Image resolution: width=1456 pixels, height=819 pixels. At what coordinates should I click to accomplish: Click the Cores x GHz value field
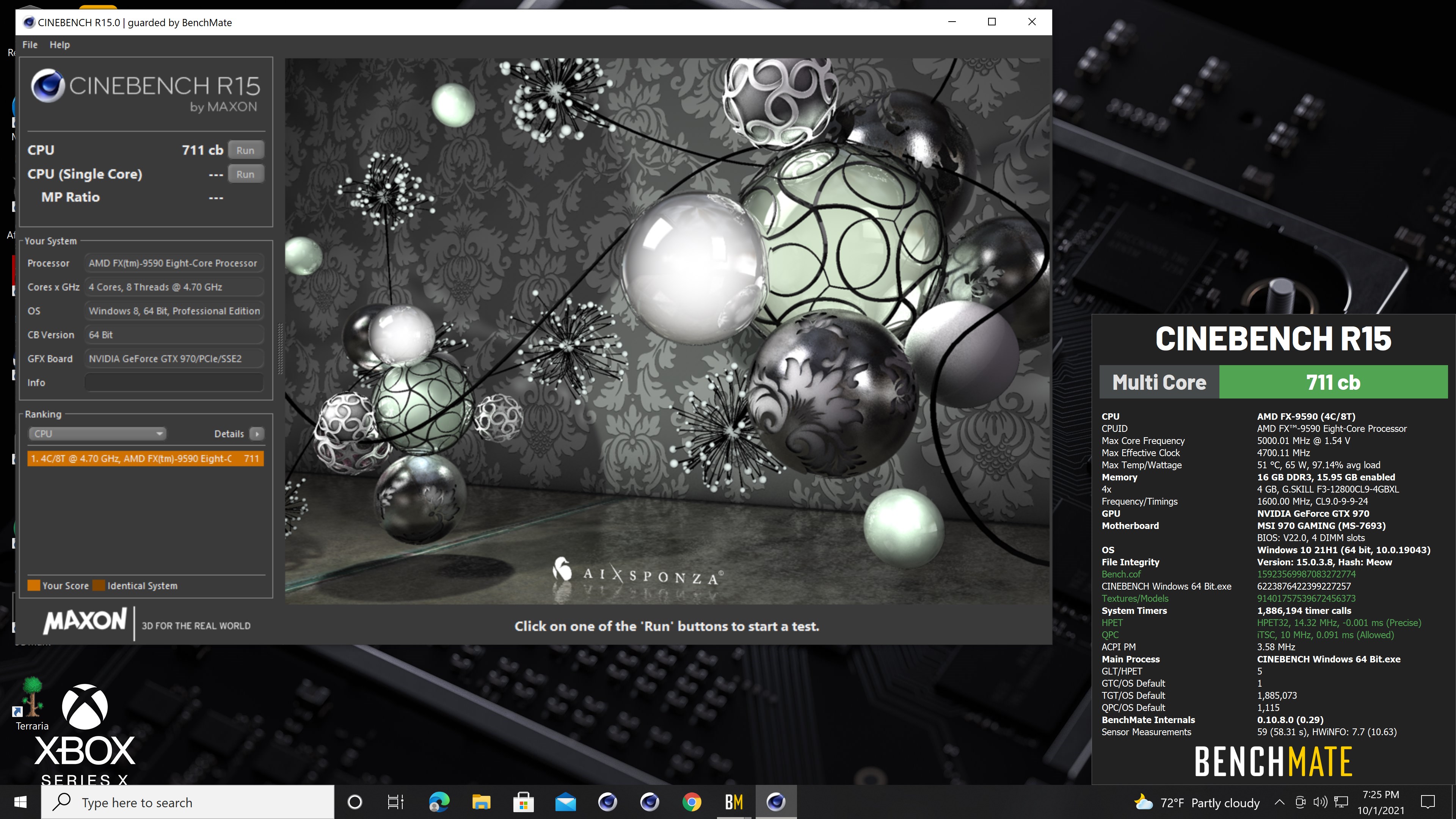pos(174,287)
